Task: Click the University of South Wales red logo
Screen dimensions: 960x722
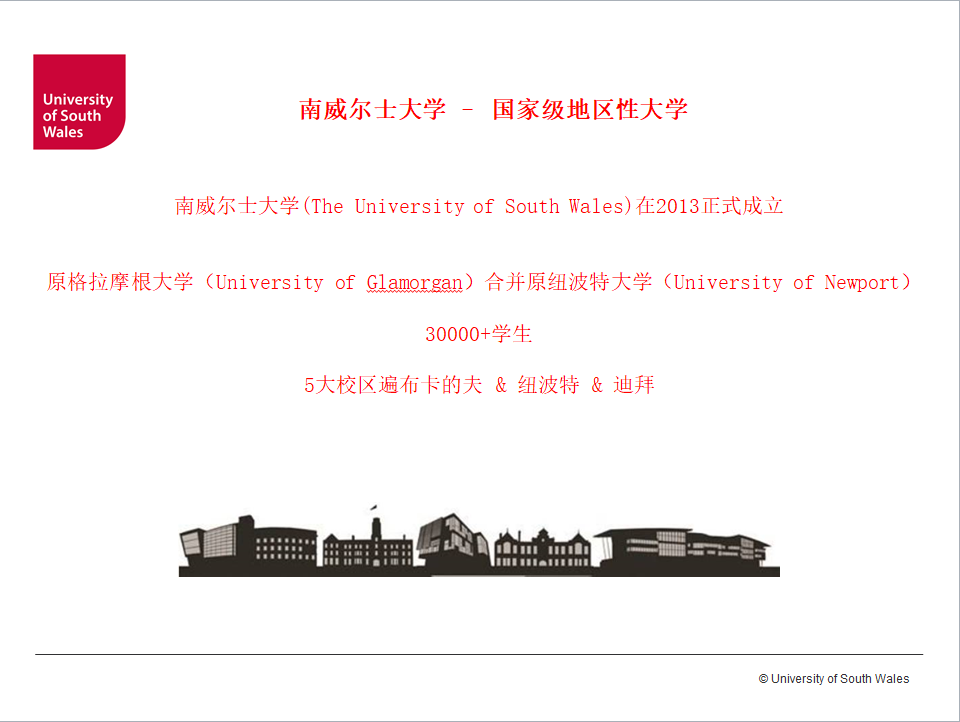Action: [79, 102]
